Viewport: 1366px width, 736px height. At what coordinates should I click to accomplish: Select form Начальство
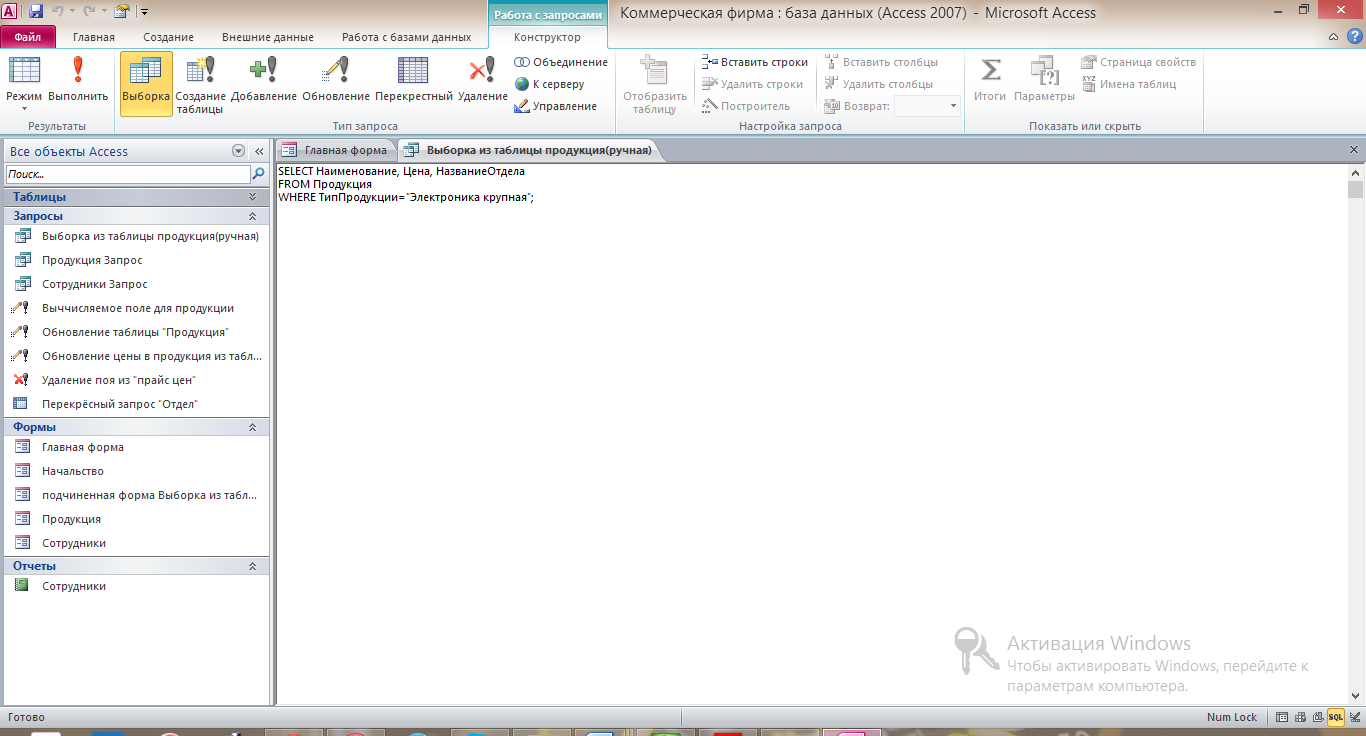pyautogui.click(x=136, y=471)
